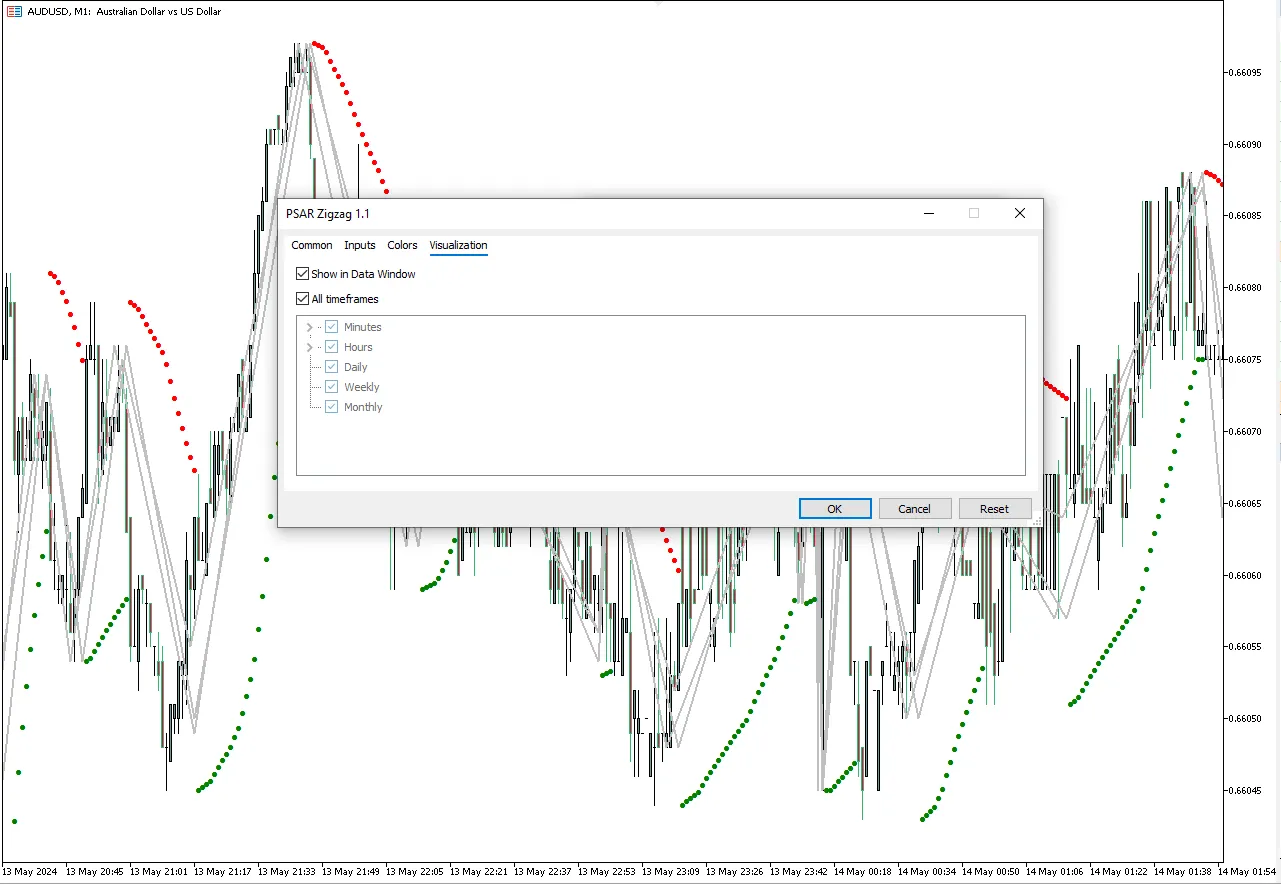Toggle the Hours timeframe checkbox
Viewport: 1281px width, 885px height.
coord(332,347)
